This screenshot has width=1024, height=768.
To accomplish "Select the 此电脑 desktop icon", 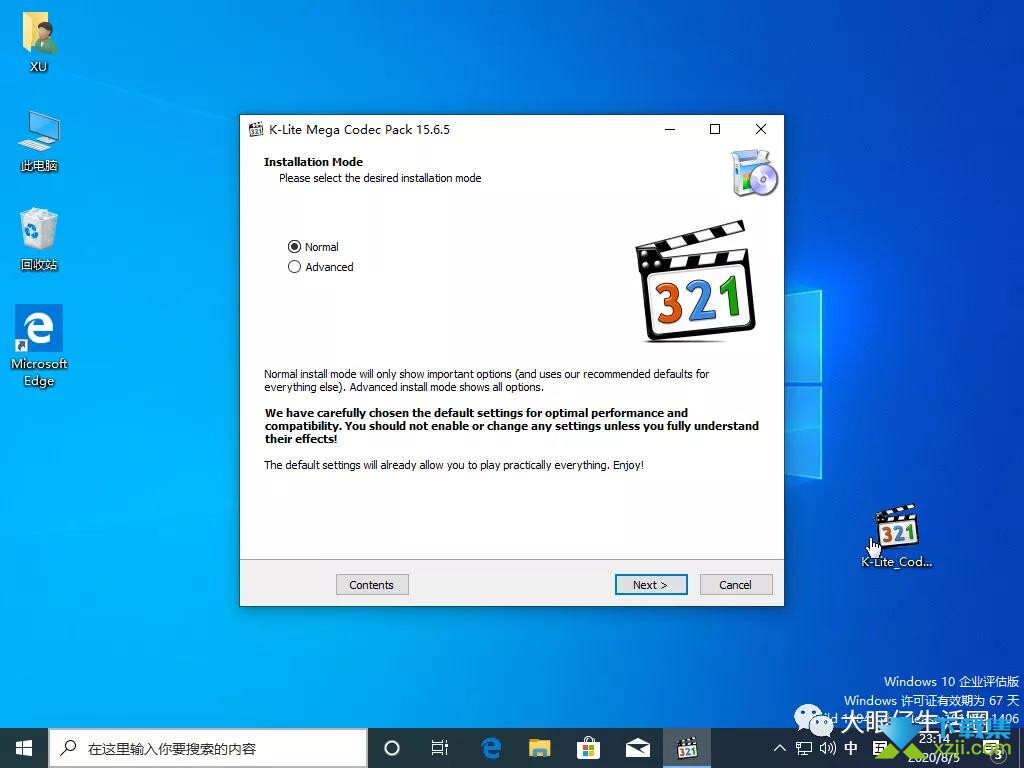I will (39, 141).
